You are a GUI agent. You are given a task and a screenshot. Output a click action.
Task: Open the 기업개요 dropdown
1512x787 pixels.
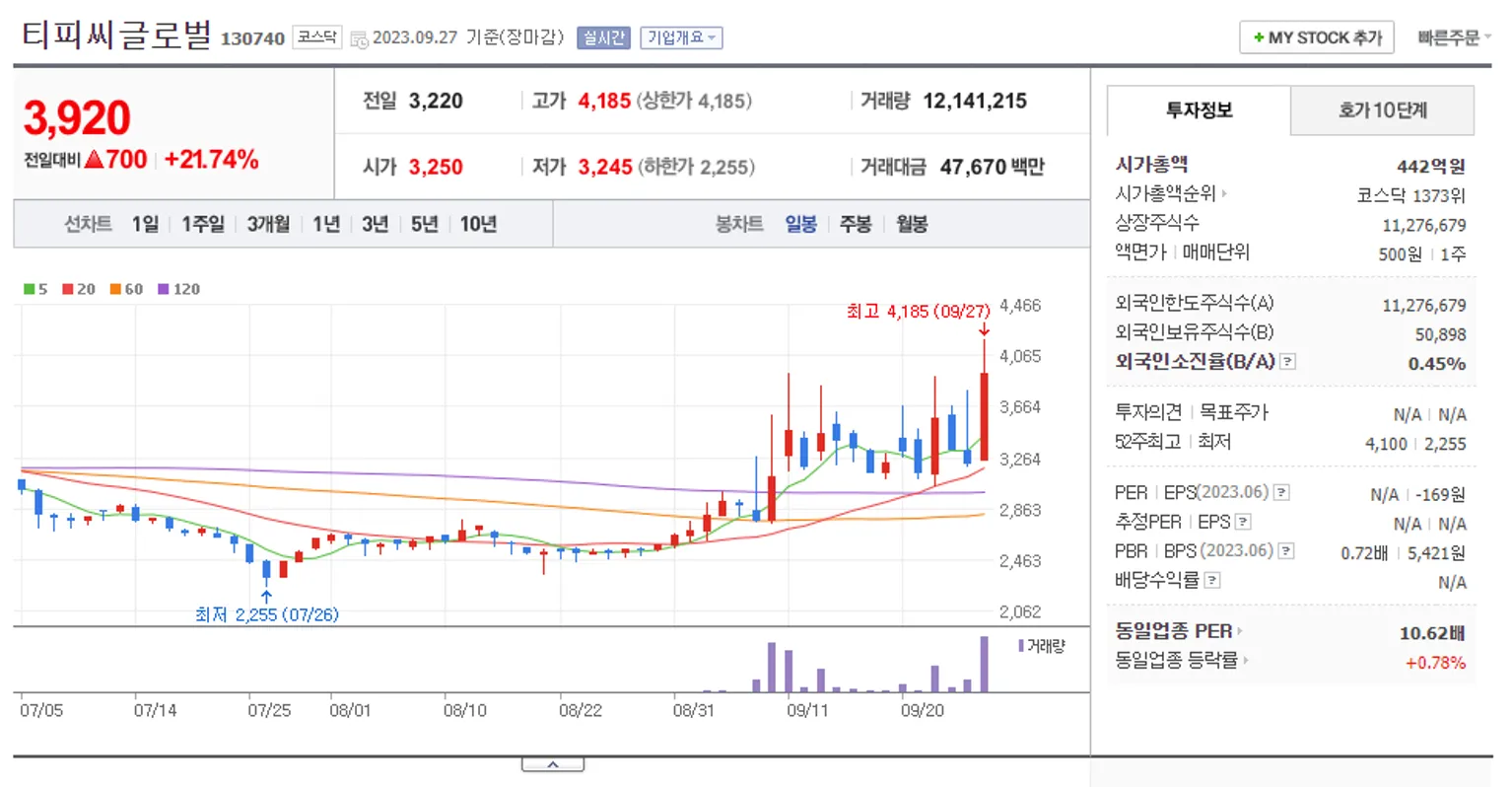click(x=681, y=37)
